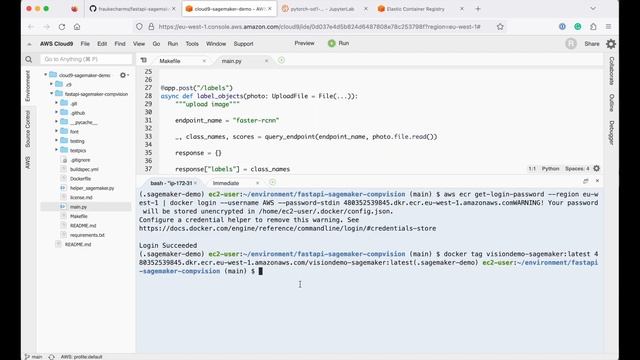Screen dimensions: 640x360
Task: Switch to the Immediate tab
Action: pyautogui.click(x=226, y=183)
